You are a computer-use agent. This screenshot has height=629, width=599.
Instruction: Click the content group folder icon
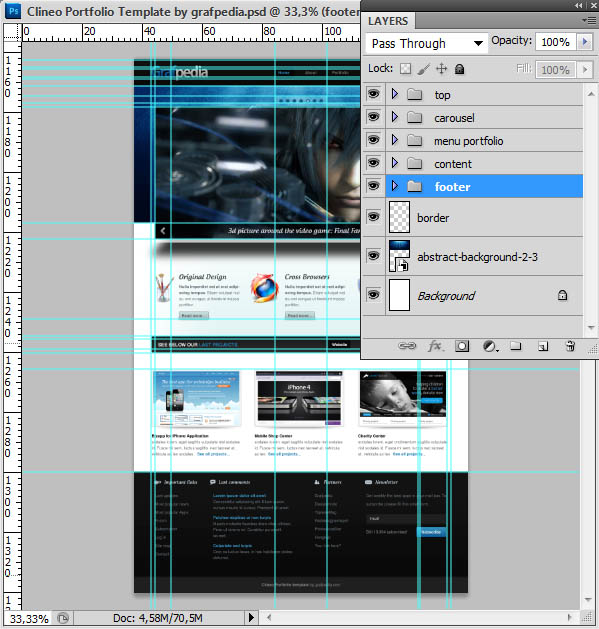(x=414, y=163)
